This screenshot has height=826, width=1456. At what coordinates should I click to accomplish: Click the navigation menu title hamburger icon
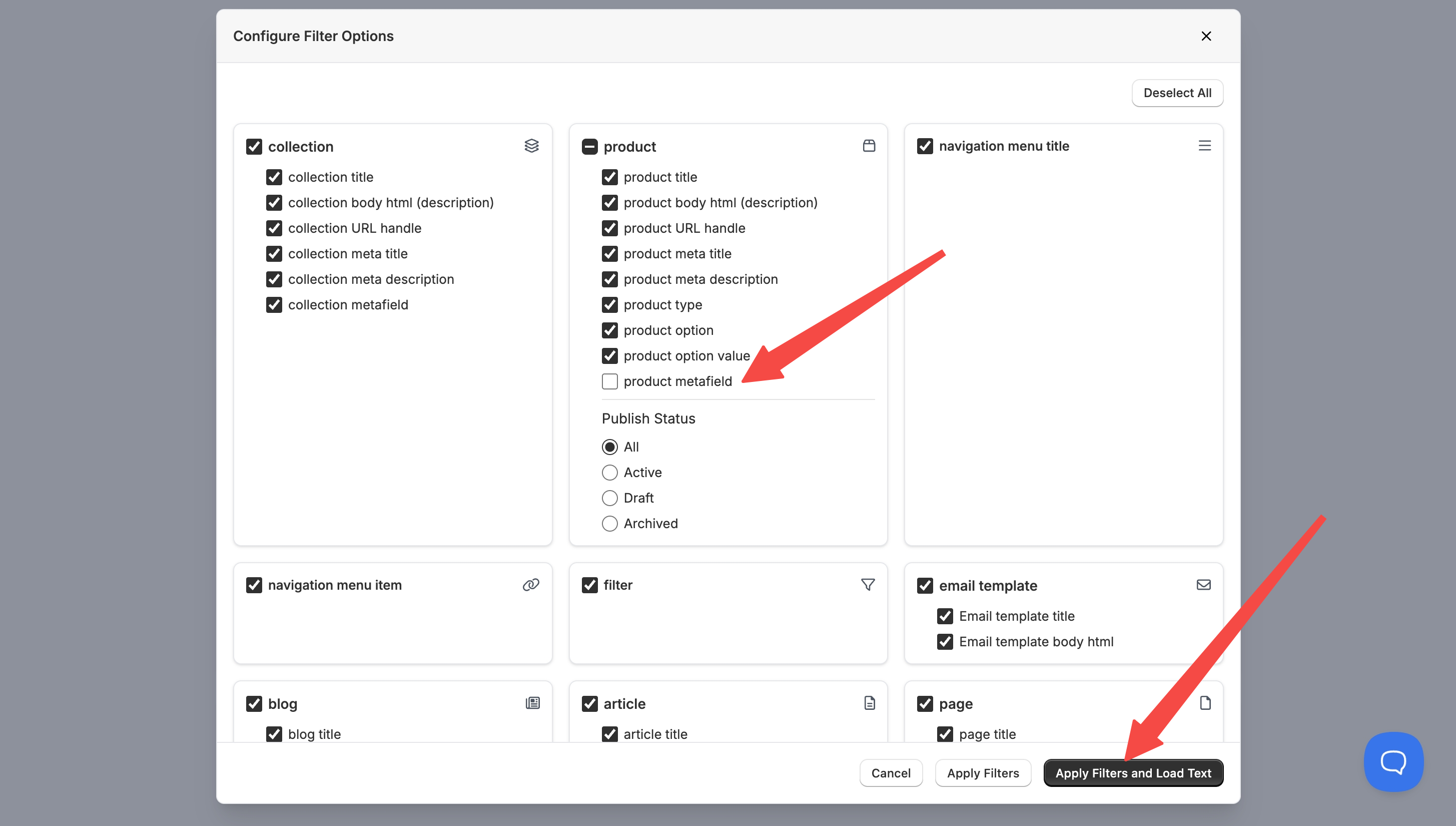pyautogui.click(x=1204, y=146)
